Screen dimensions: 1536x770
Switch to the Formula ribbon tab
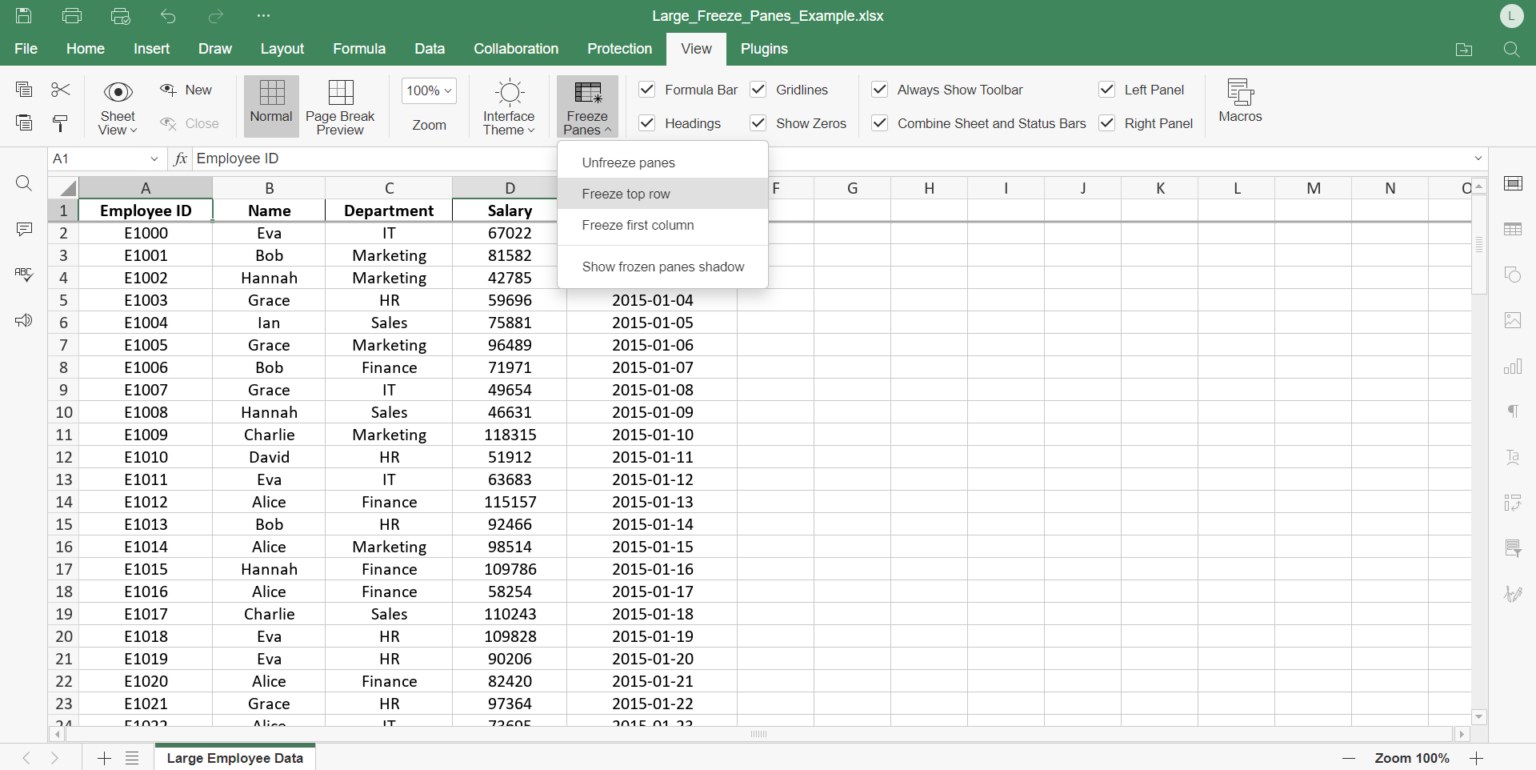tap(359, 48)
